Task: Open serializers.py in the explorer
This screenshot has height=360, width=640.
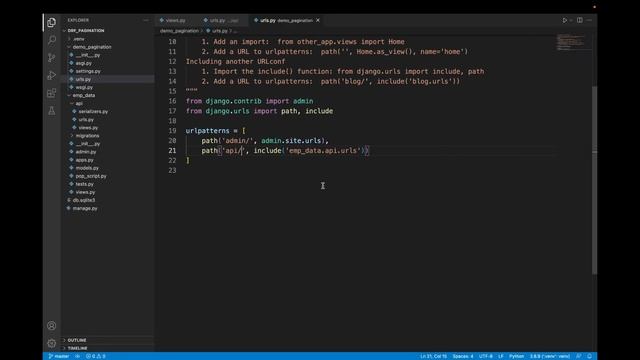Action: pyautogui.click(x=93, y=111)
